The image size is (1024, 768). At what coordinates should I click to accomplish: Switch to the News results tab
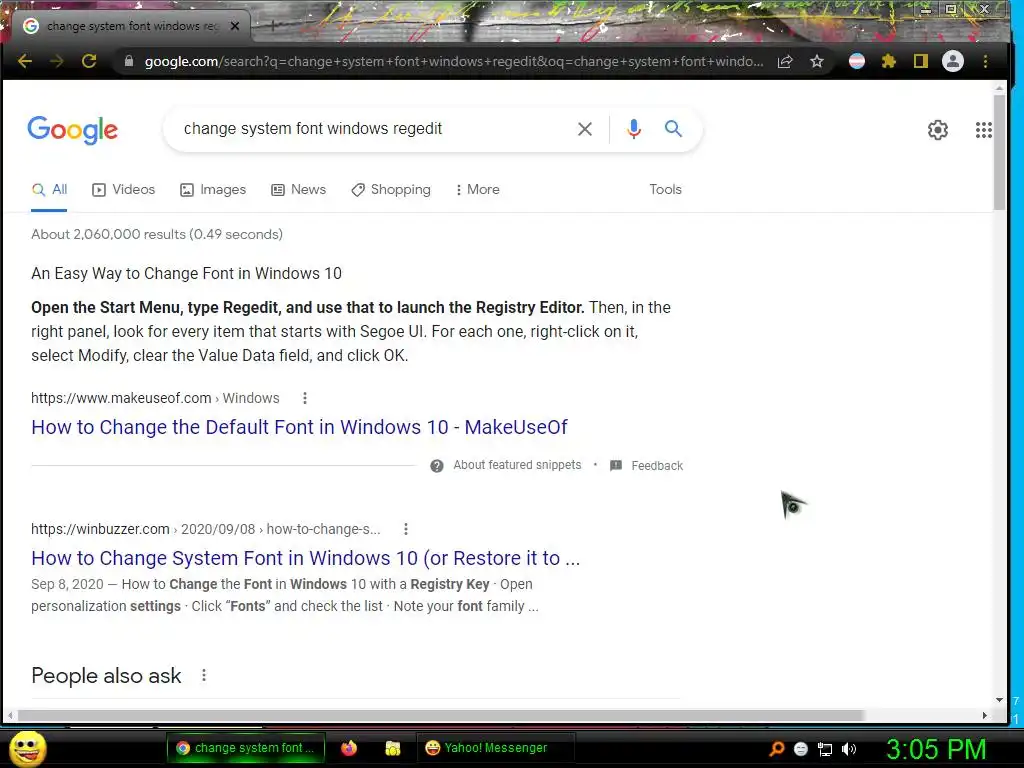(298, 190)
